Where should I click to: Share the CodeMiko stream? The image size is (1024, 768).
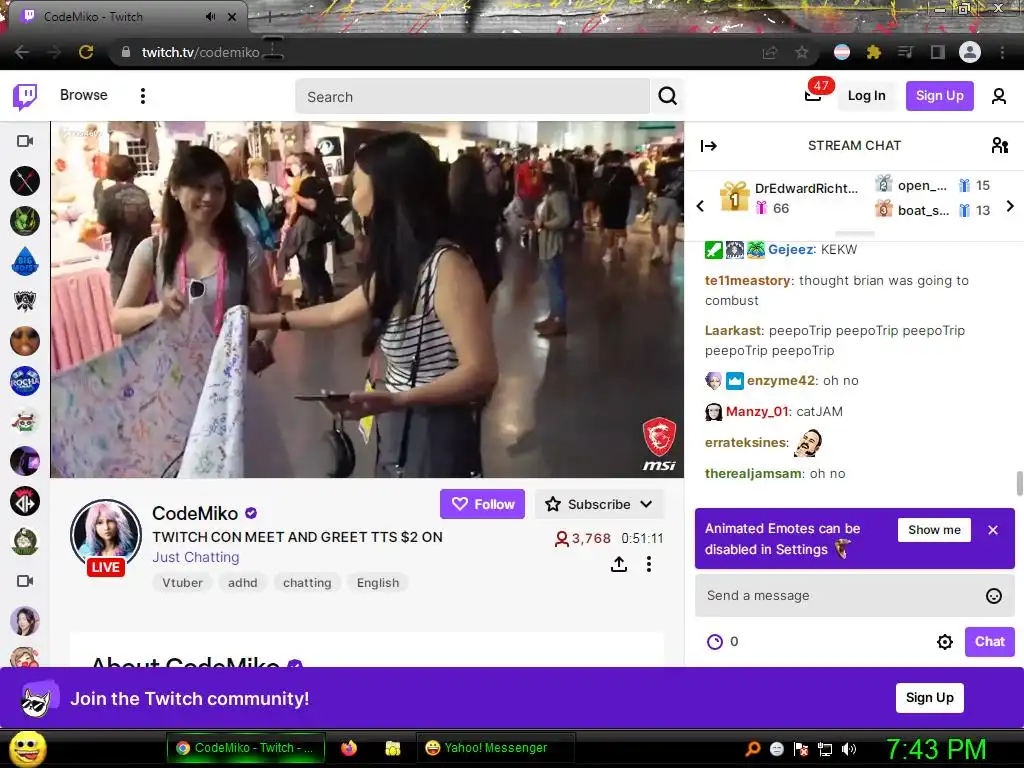[x=618, y=564]
